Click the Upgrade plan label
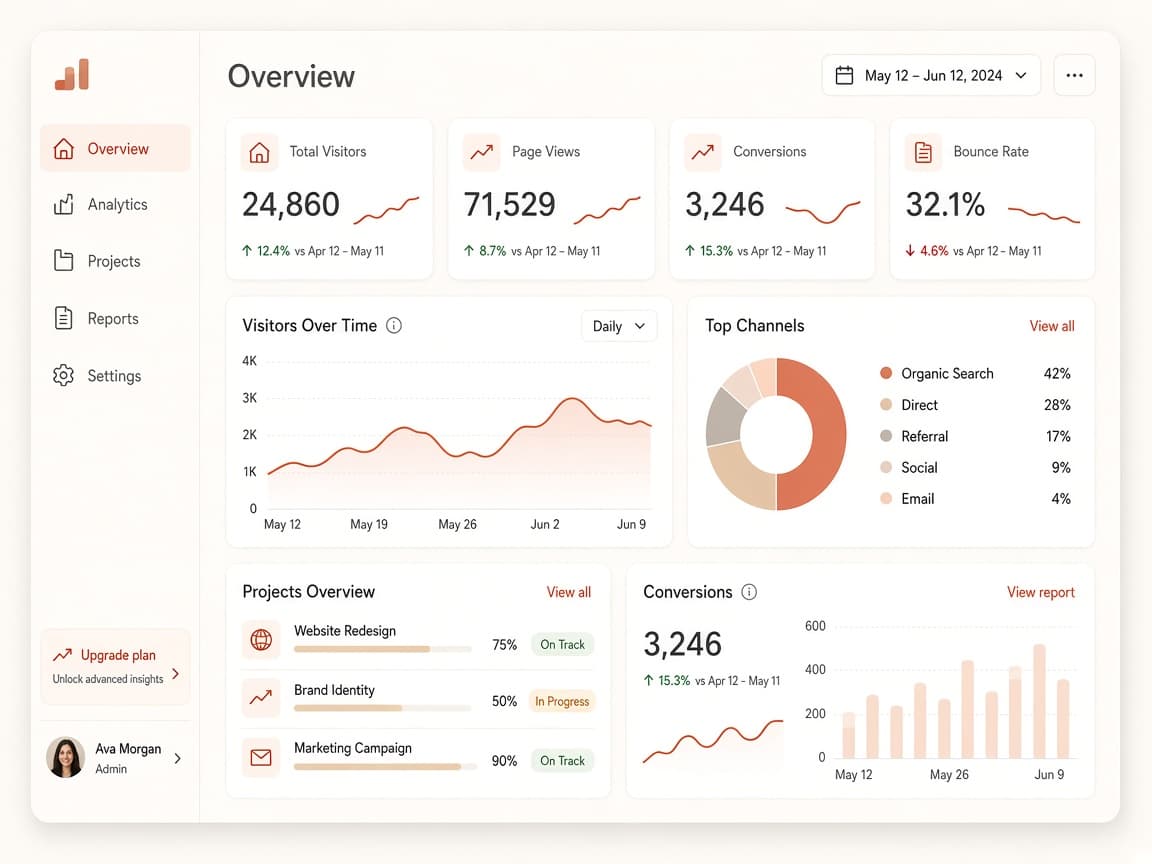This screenshot has width=1152, height=864. click(x=118, y=655)
